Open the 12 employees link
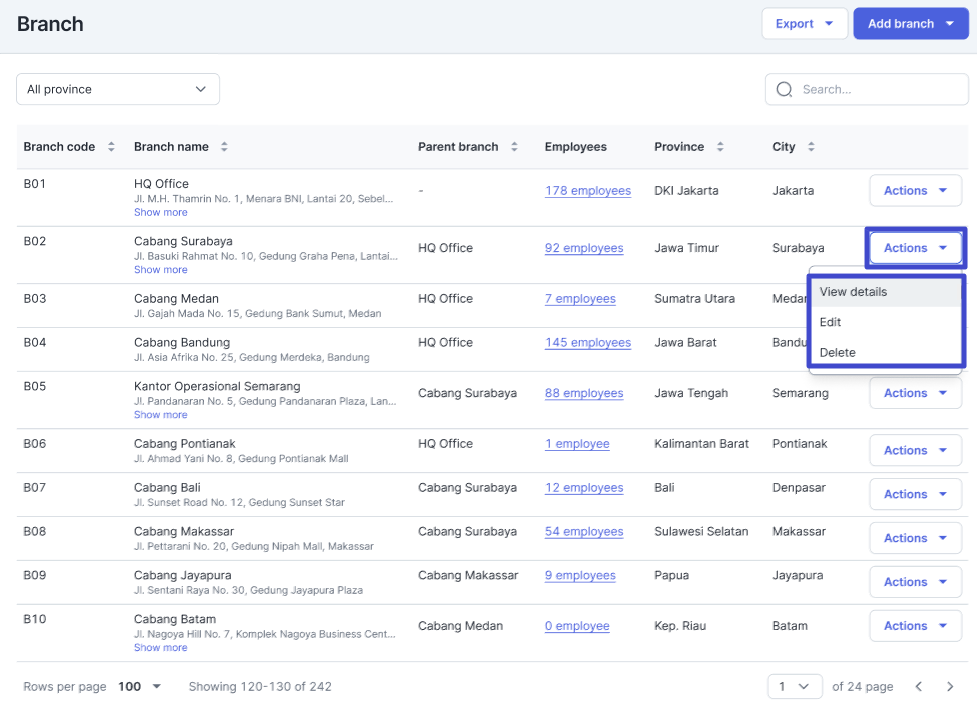 pyautogui.click(x=584, y=488)
